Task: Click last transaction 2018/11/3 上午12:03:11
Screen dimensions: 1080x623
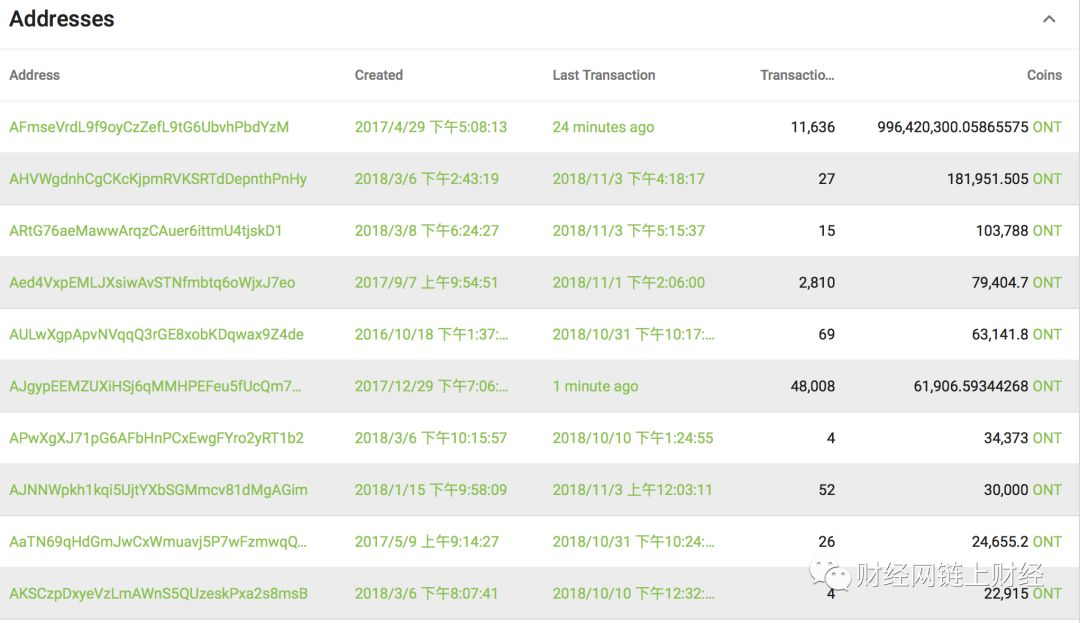Action: pyautogui.click(x=632, y=490)
